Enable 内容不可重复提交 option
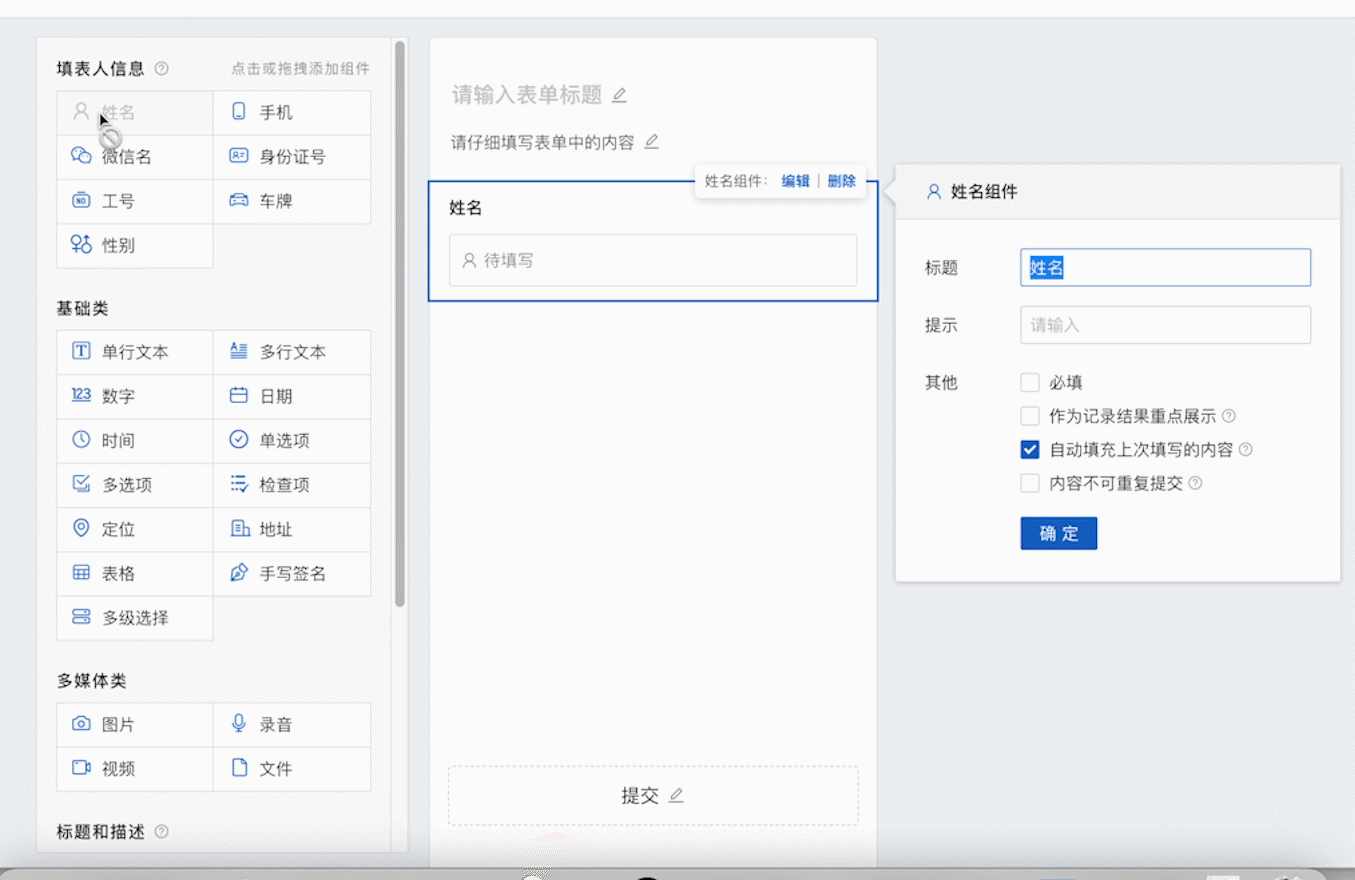1355x880 pixels. click(1030, 483)
